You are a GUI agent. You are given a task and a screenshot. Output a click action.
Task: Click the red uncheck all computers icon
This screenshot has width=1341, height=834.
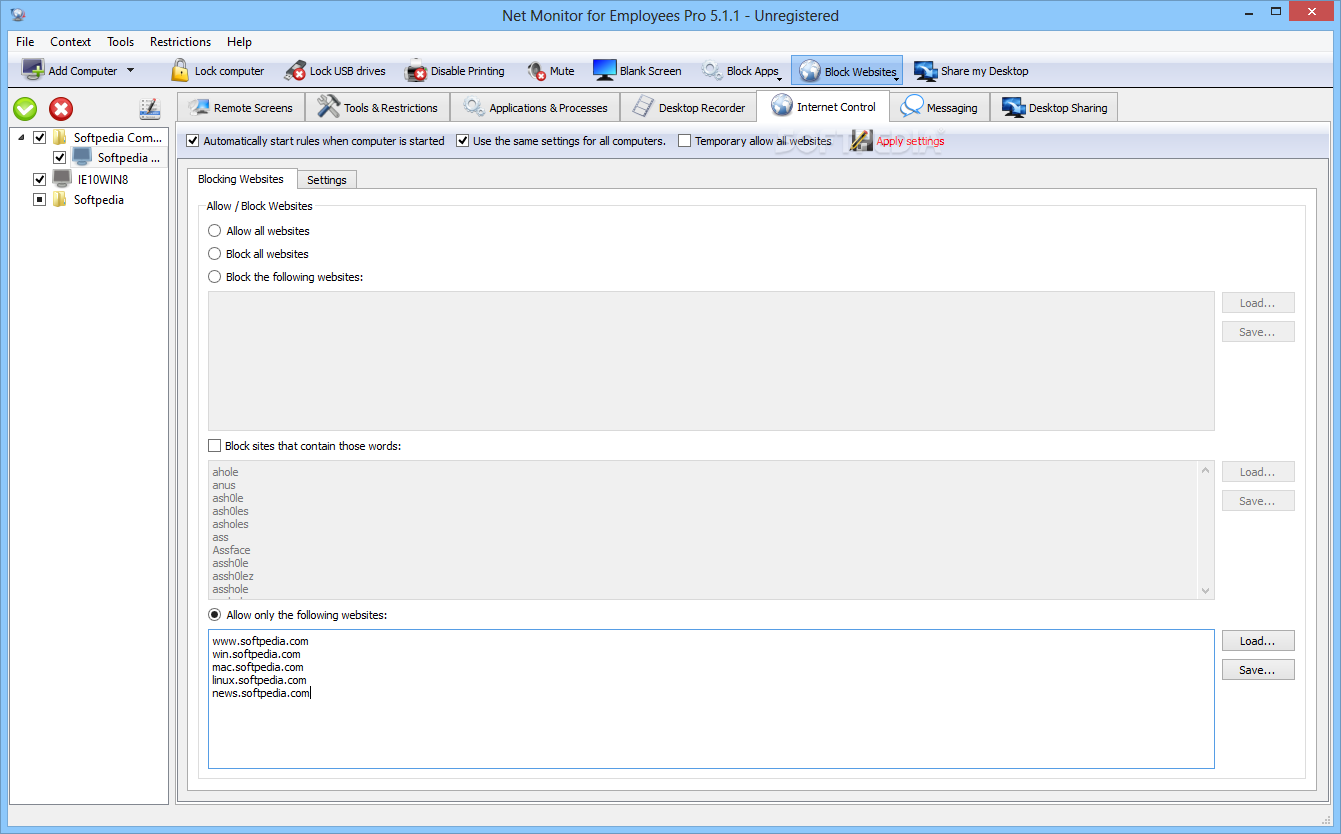point(61,109)
